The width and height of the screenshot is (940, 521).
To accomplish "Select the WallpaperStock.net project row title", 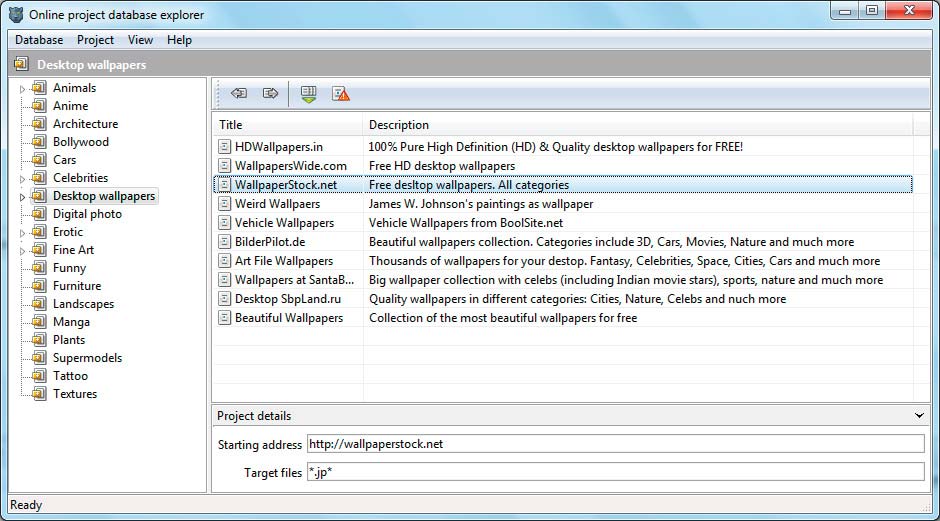I will point(286,185).
